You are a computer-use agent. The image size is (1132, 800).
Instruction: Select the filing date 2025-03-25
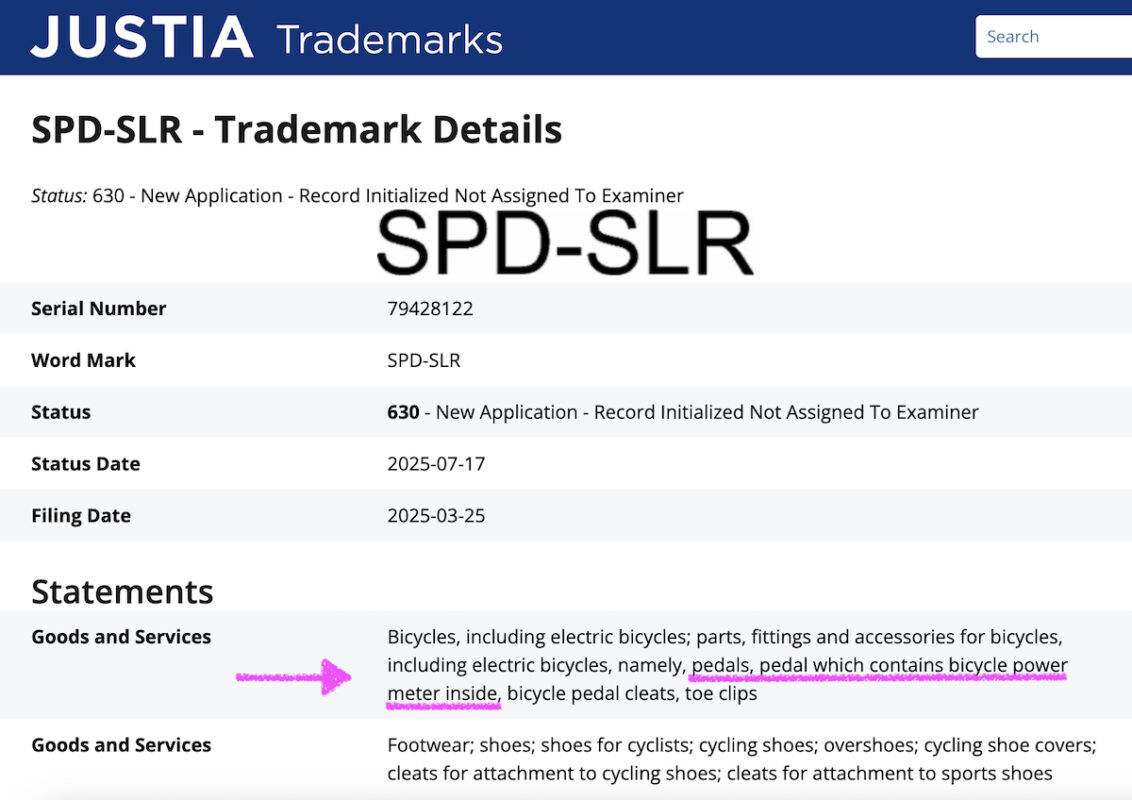tap(436, 516)
